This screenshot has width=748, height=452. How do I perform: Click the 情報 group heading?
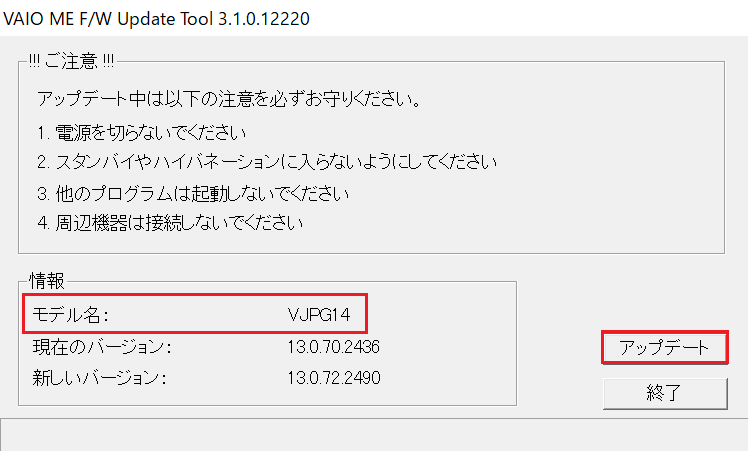point(47,281)
